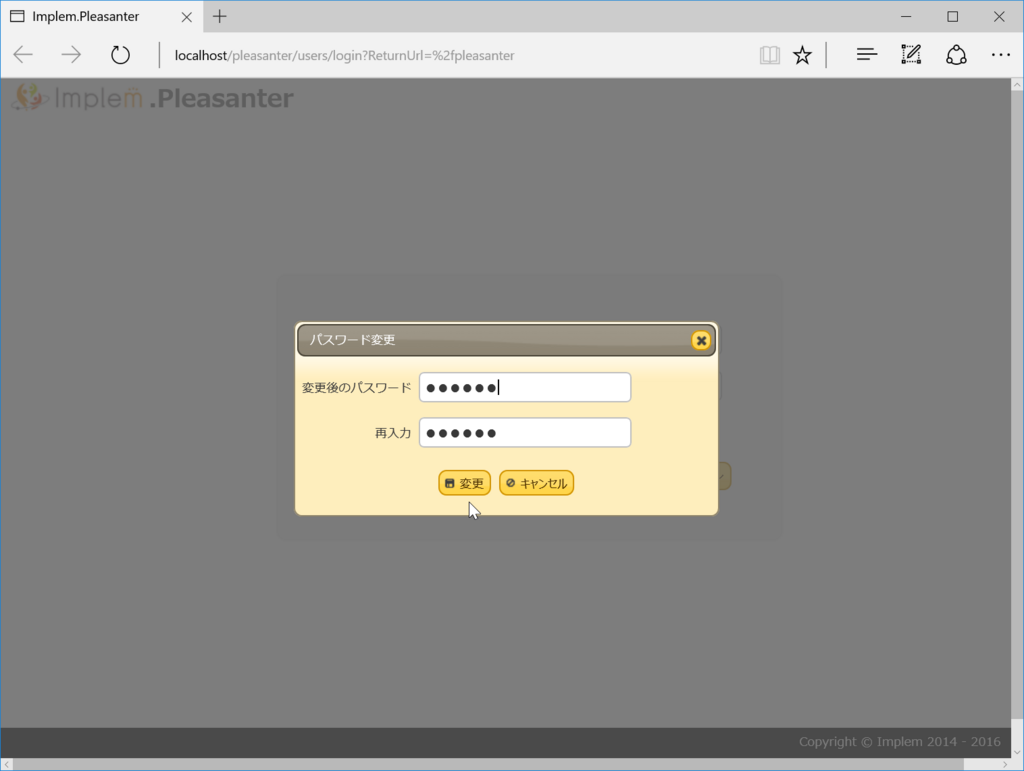Viewport: 1024px width, 771px height.
Task: Click the Implem.Pleasanter logo
Action: click(x=153, y=97)
